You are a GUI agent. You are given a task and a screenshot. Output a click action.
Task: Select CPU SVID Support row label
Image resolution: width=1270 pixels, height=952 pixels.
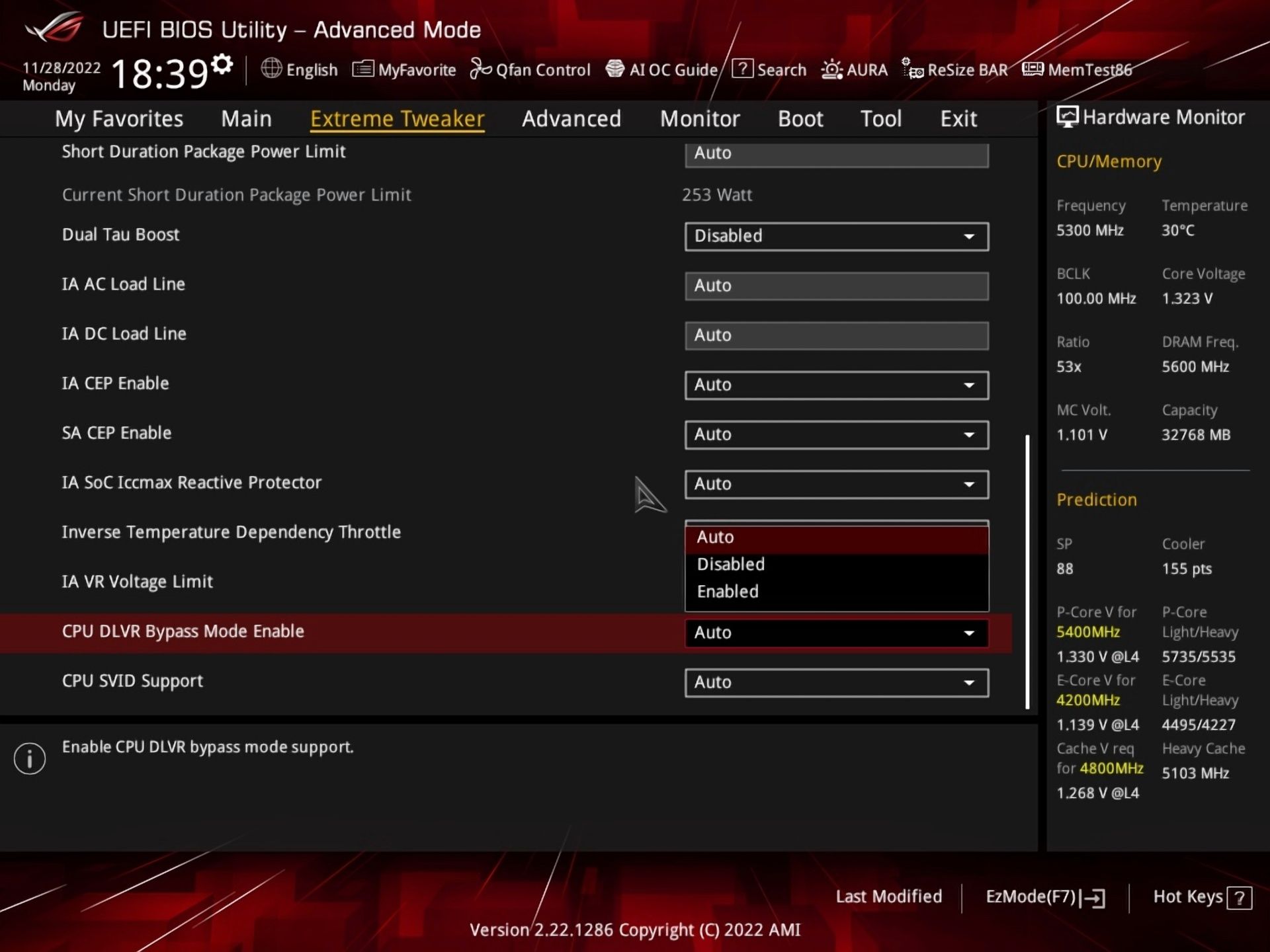132,681
